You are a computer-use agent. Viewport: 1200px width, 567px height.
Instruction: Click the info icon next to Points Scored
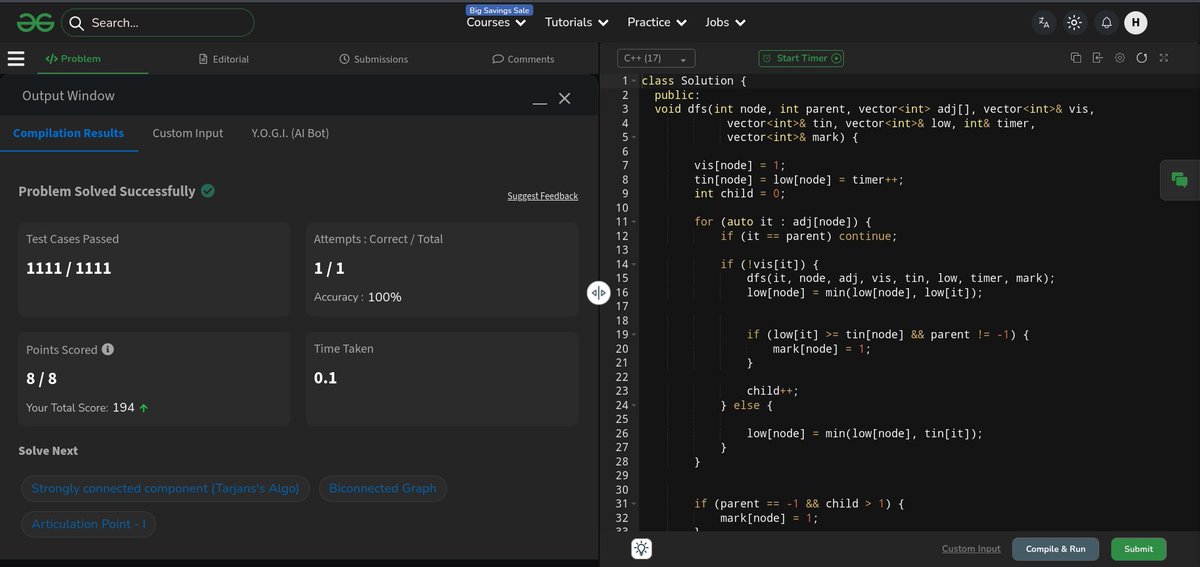coord(108,350)
